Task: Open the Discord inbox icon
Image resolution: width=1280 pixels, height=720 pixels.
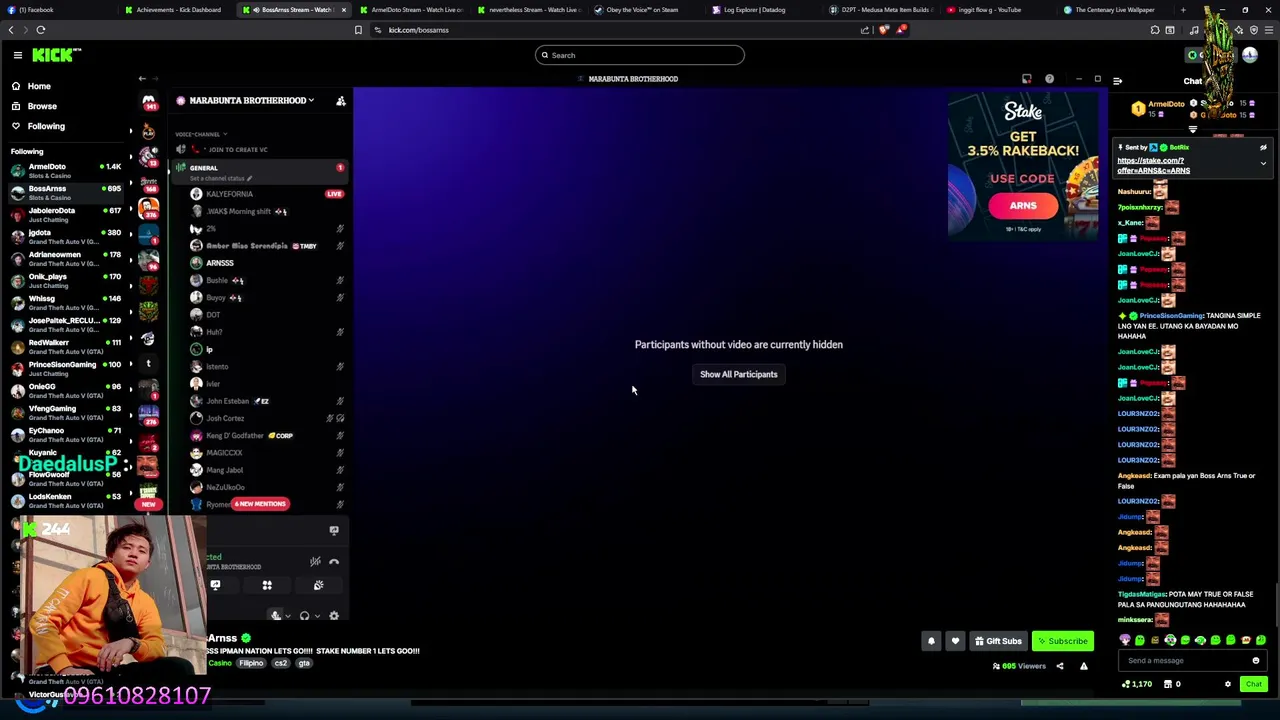Action: (x=1026, y=79)
